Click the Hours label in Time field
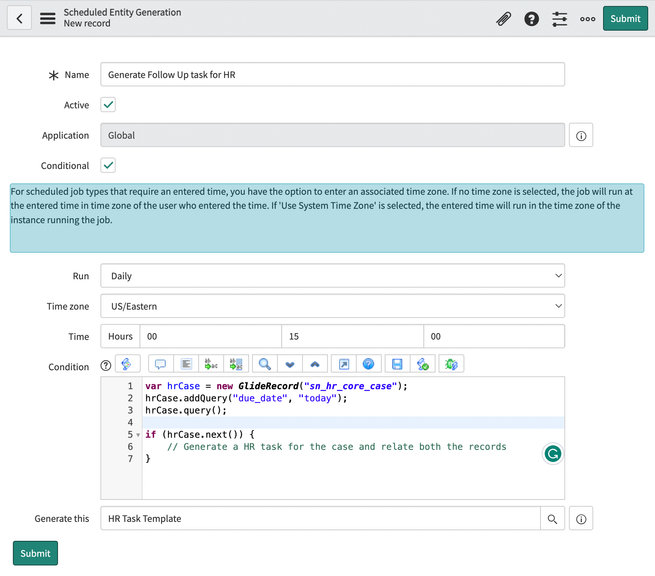 pos(120,336)
